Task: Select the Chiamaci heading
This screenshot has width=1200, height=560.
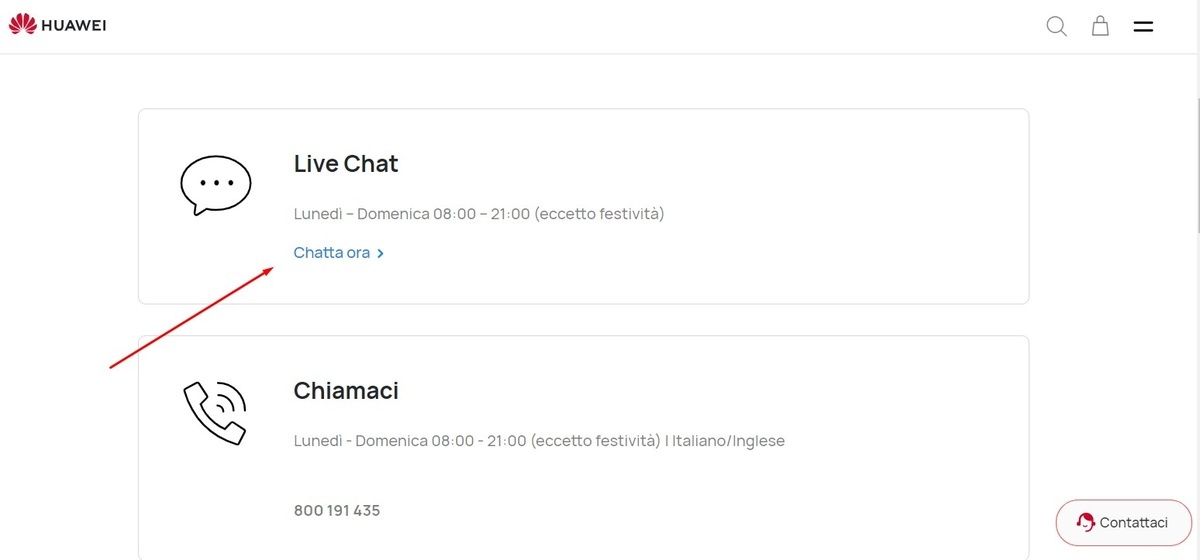Action: [346, 391]
